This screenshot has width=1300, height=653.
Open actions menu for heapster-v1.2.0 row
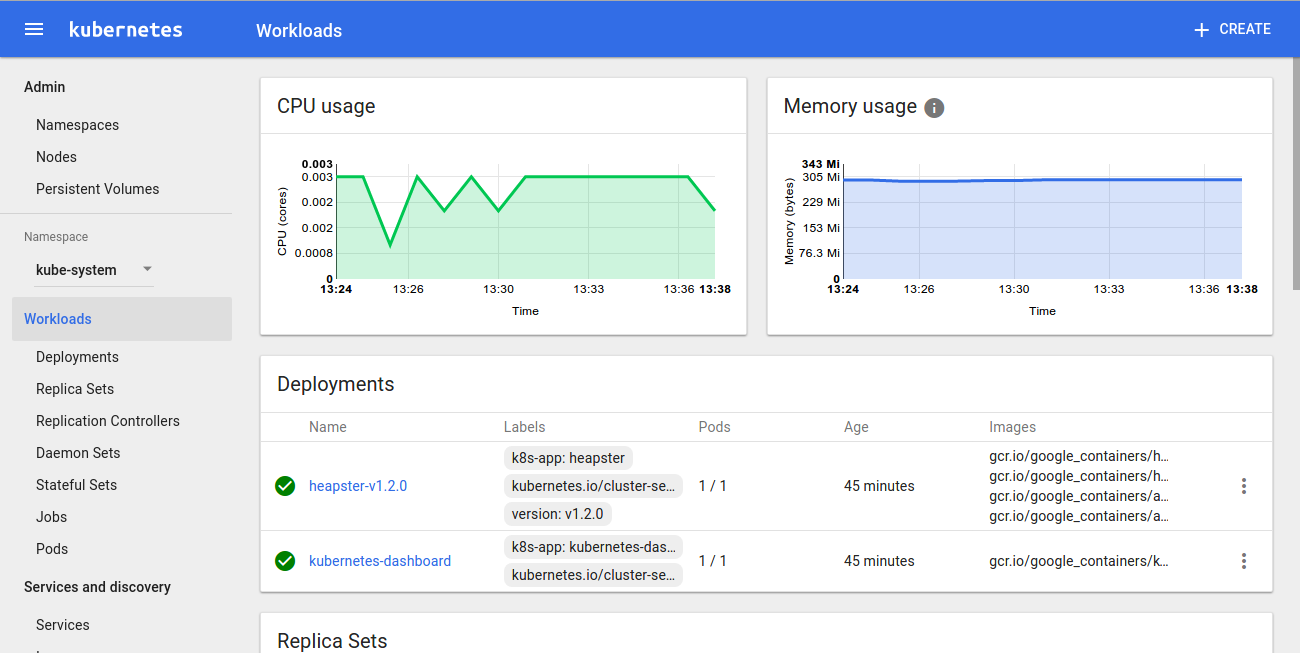[1244, 486]
